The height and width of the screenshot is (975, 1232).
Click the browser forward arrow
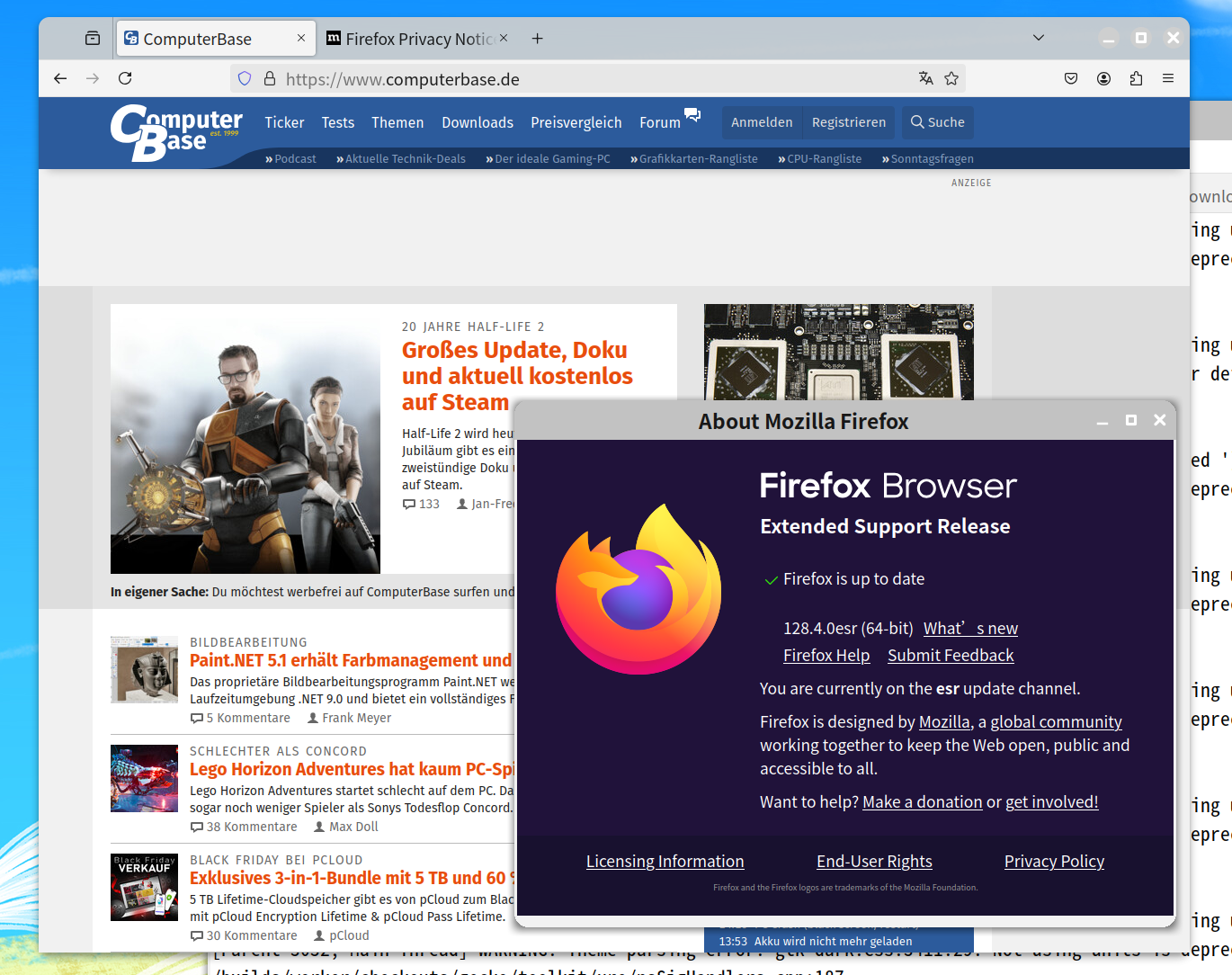click(x=93, y=78)
